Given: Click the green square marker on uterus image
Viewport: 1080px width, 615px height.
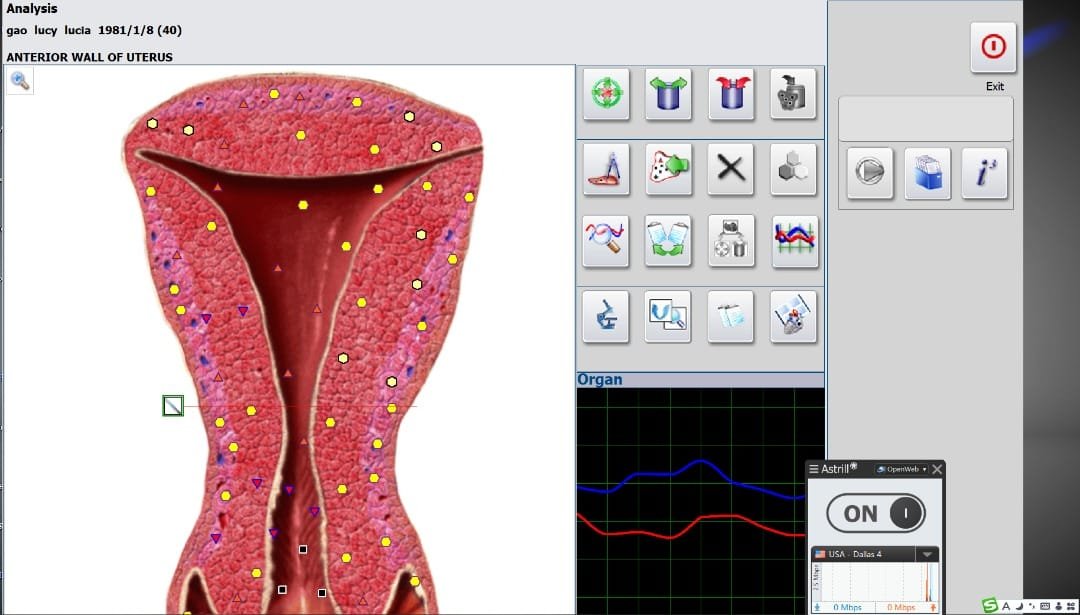Looking at the screenshot, I should [173, 405].
